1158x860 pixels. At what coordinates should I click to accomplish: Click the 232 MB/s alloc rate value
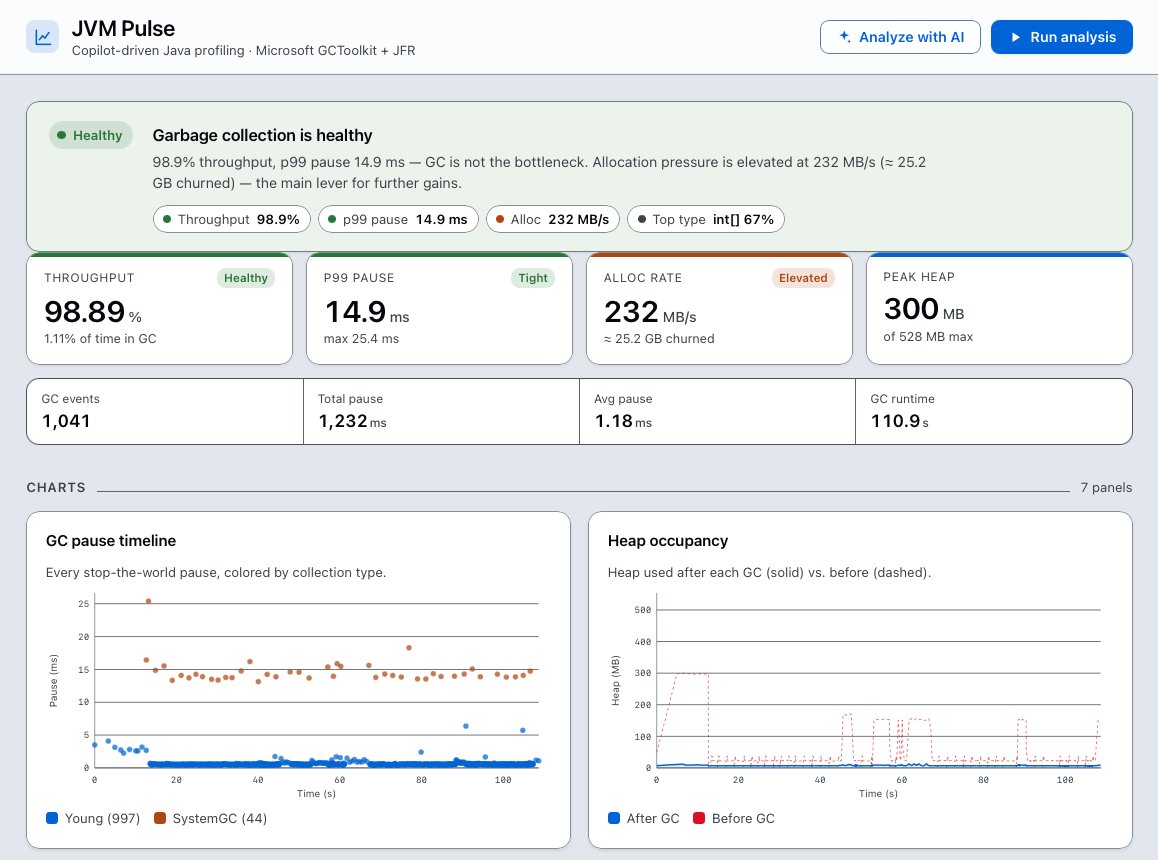[650, 312]
